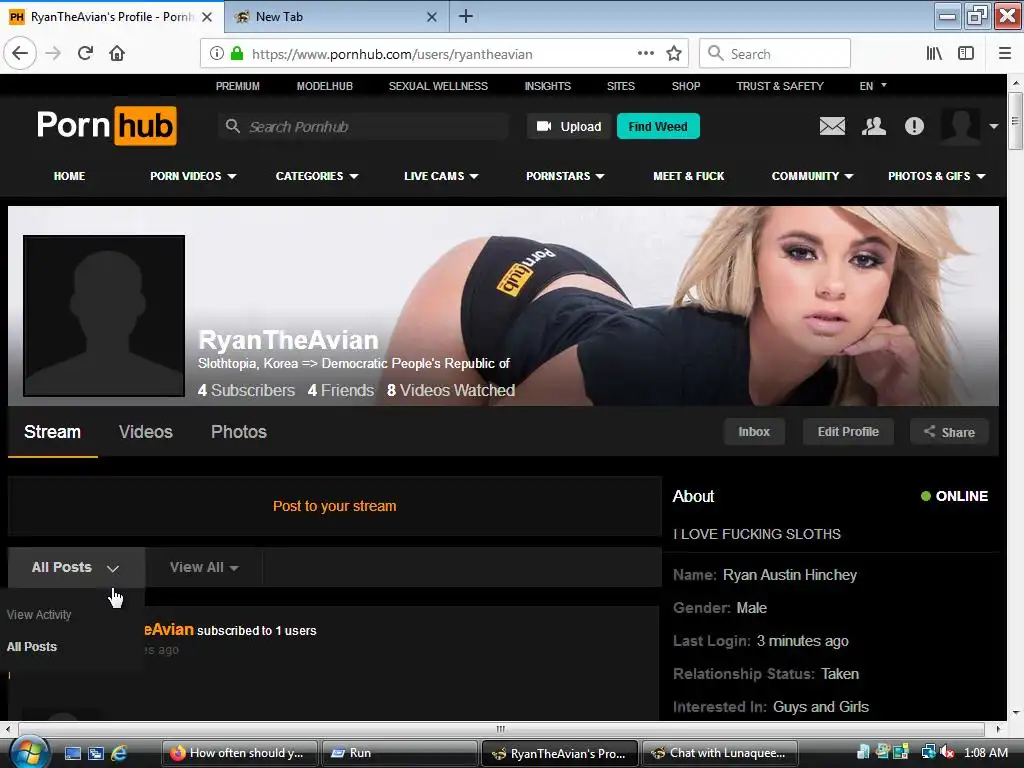Switch to the Stream tab
The image size is (1024, 768).
click(52, 432)
